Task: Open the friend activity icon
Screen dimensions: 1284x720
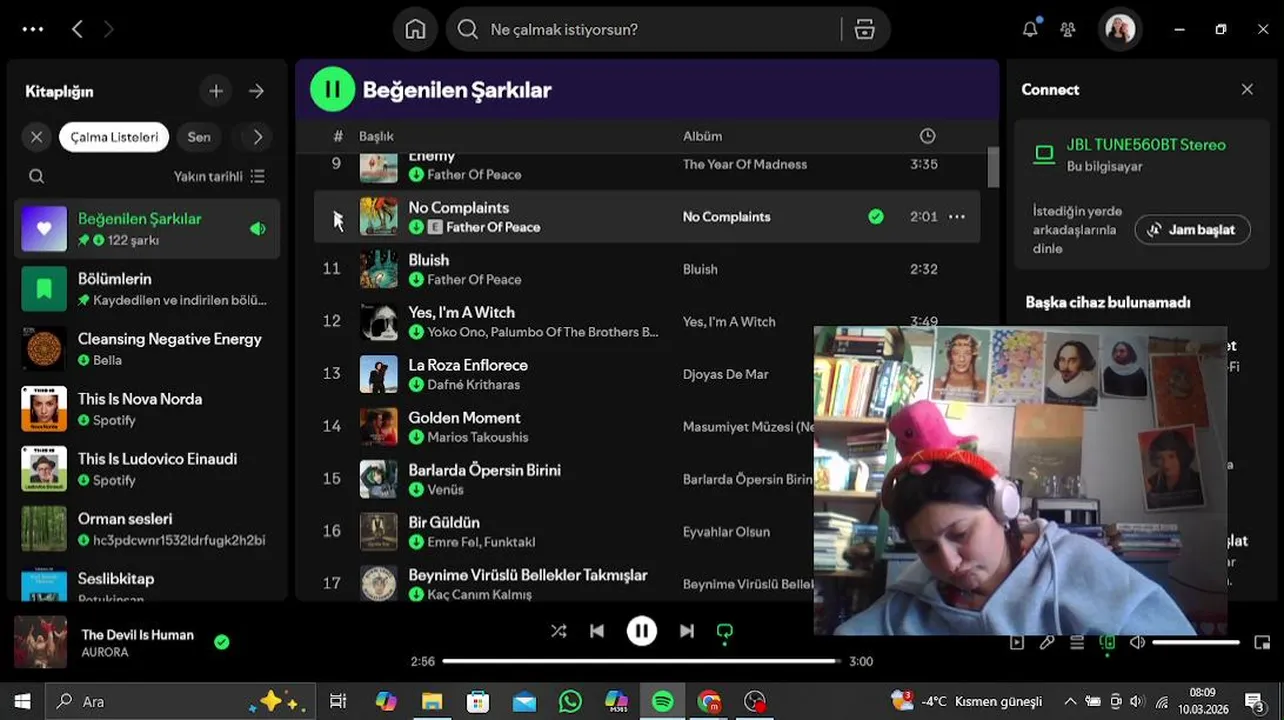Action: coord(1068,29)
